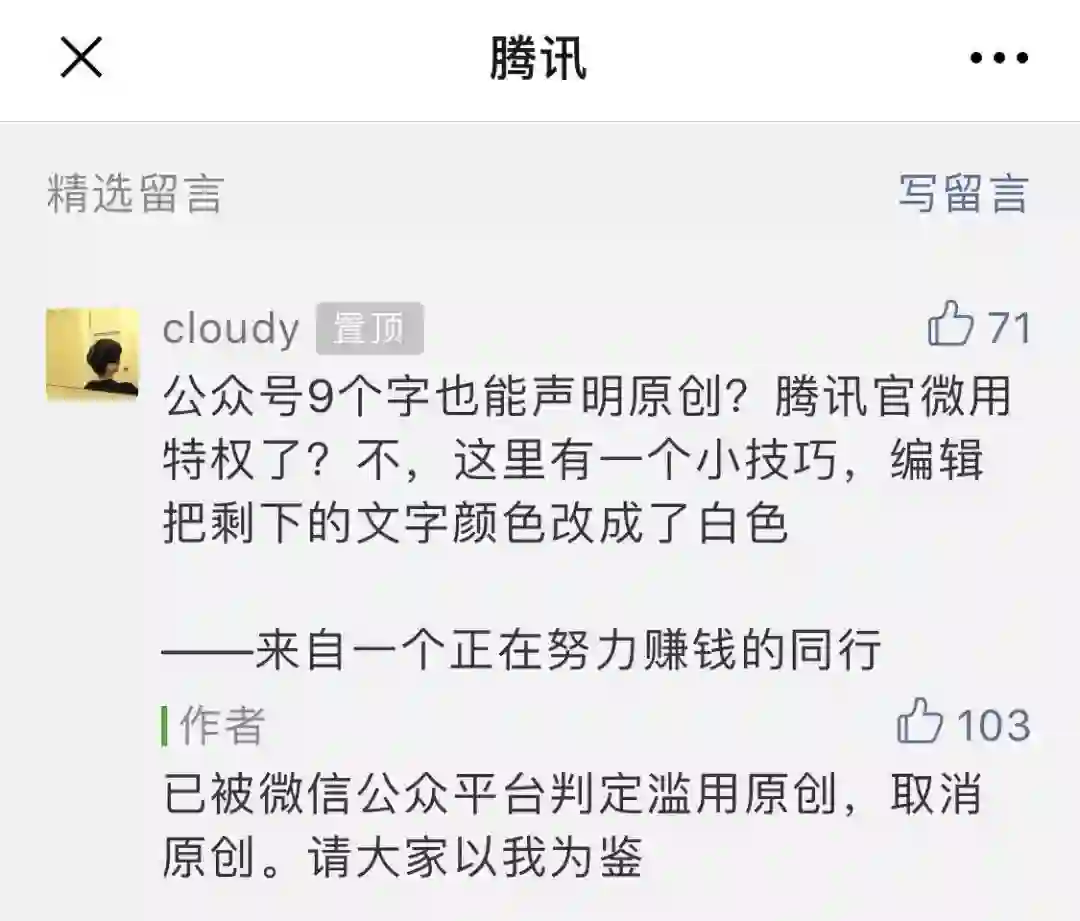Tap the 103 likes count on author reply

pyautogui.click(x=993, y=725)
